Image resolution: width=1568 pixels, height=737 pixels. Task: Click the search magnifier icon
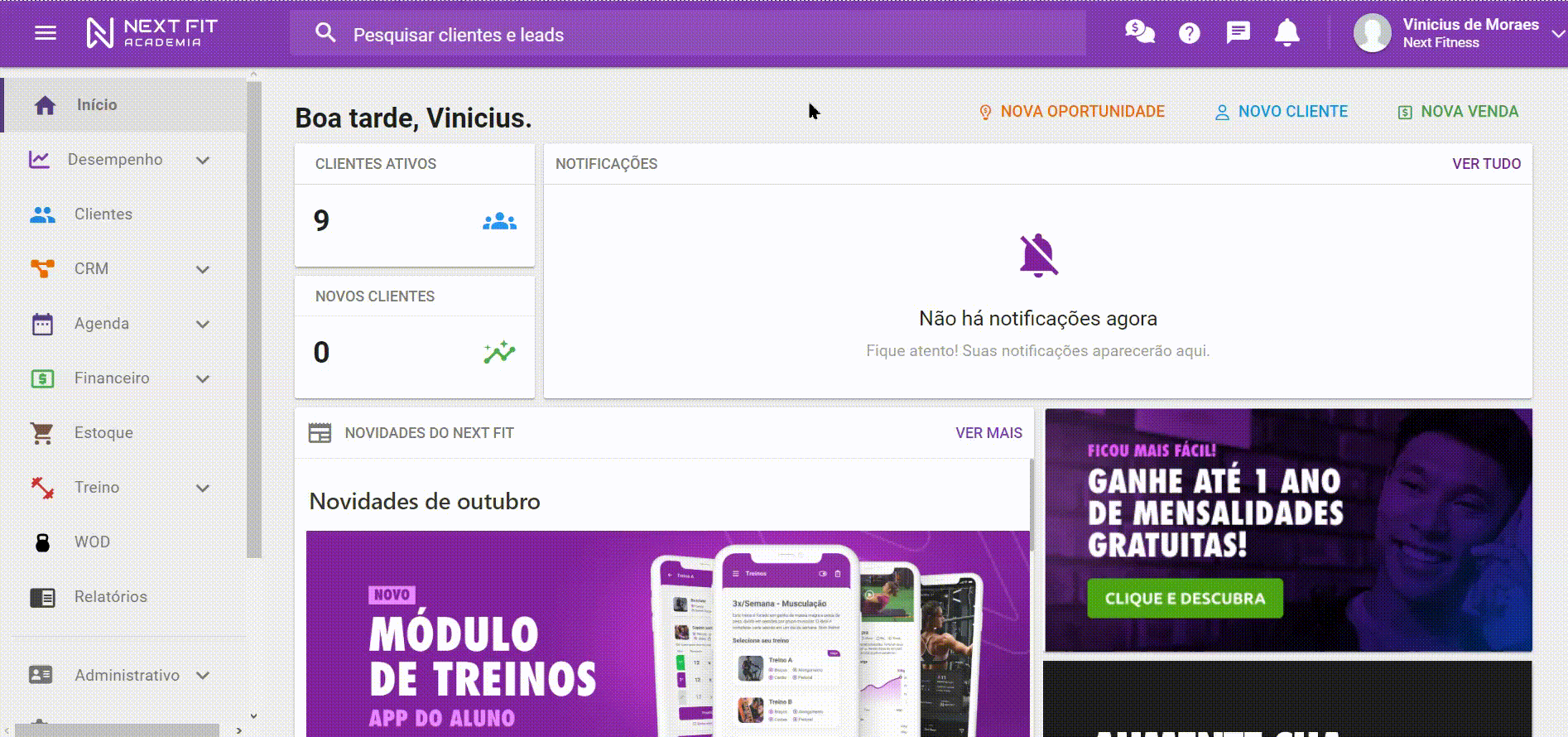pos(325,33)
